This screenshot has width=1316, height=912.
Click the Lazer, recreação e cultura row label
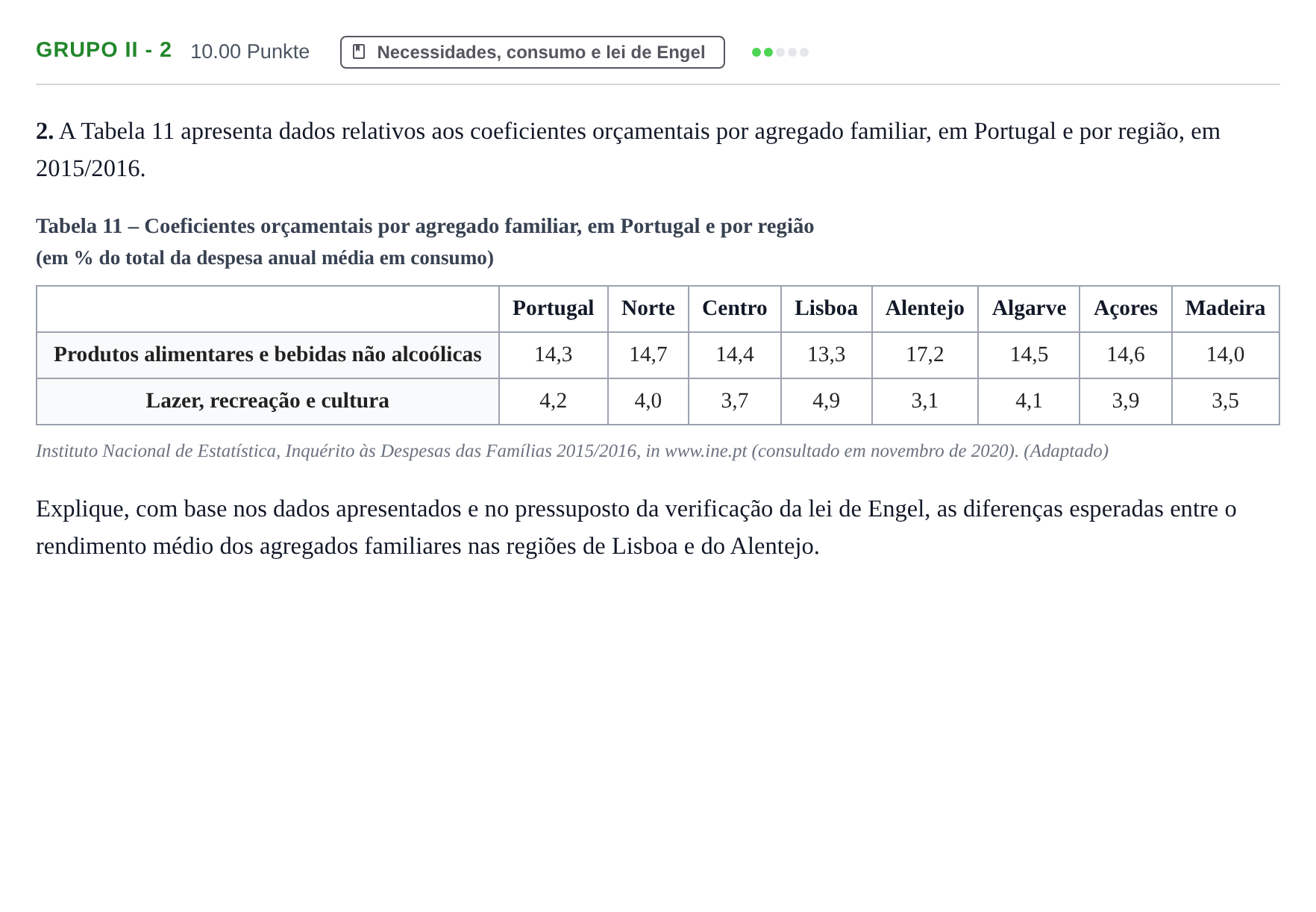(268, 401)
